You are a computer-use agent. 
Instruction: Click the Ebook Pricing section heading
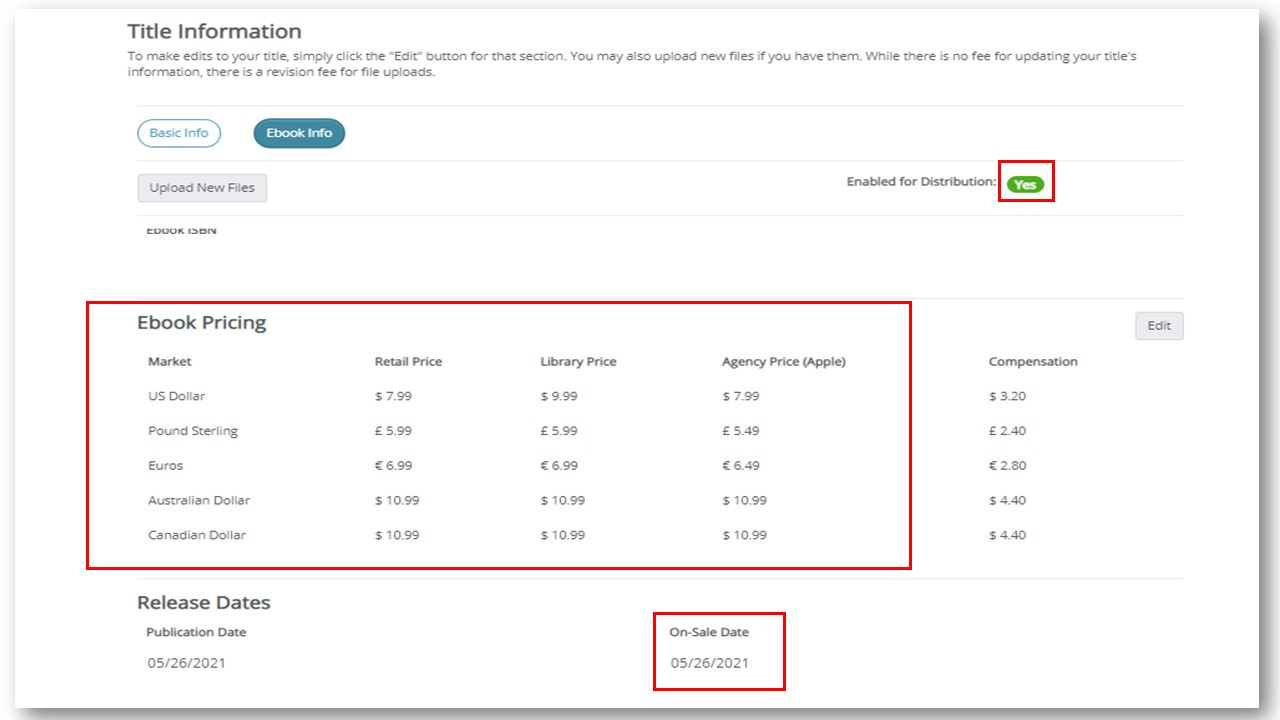pos(202,323)
